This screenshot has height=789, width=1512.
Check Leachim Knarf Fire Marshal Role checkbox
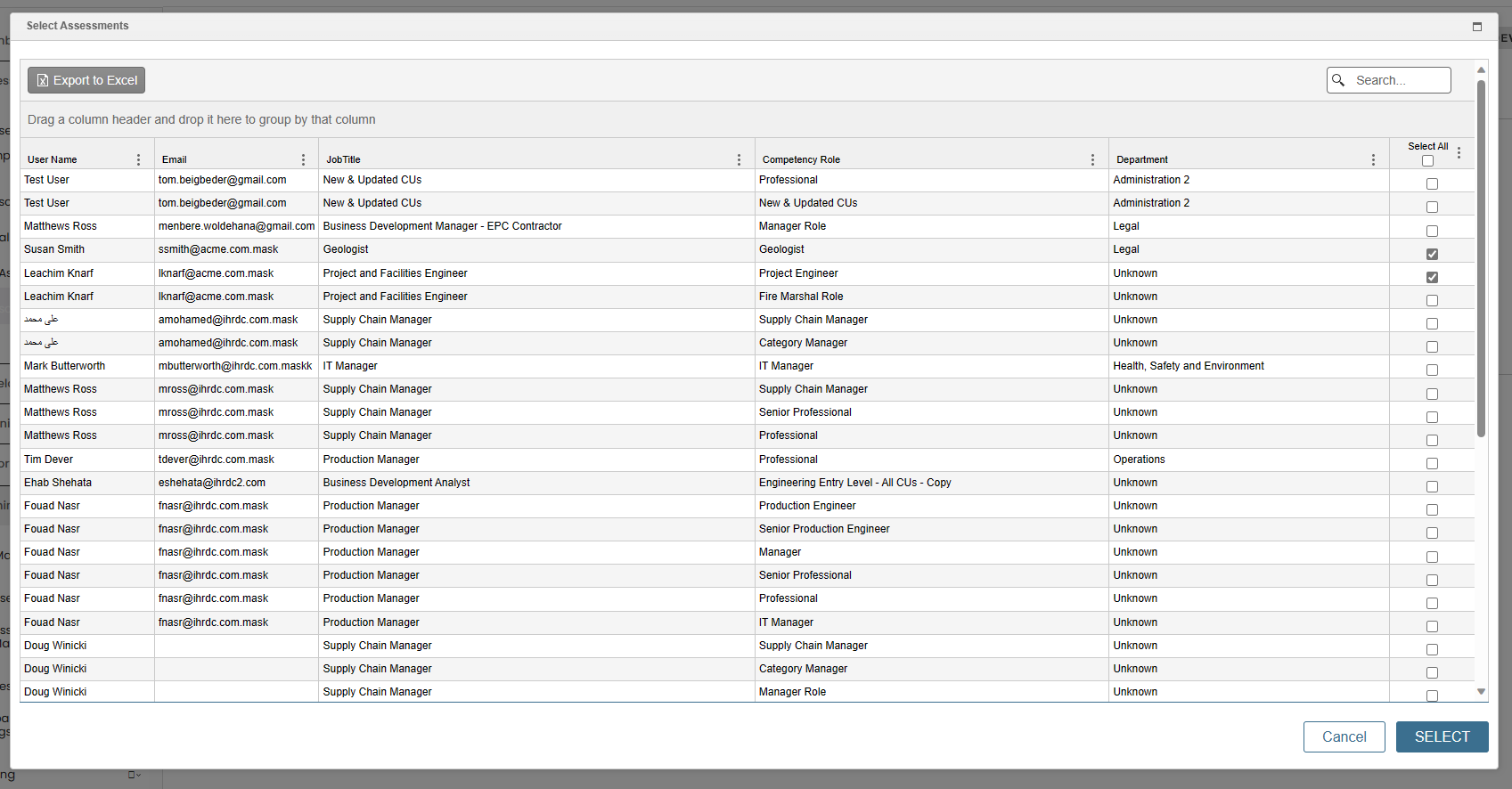1432,300
